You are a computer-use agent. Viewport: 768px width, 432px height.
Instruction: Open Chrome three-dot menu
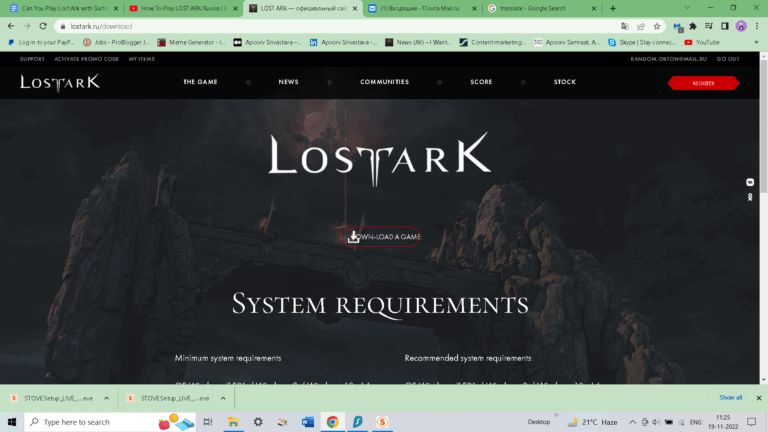click(x=757, y=26)
